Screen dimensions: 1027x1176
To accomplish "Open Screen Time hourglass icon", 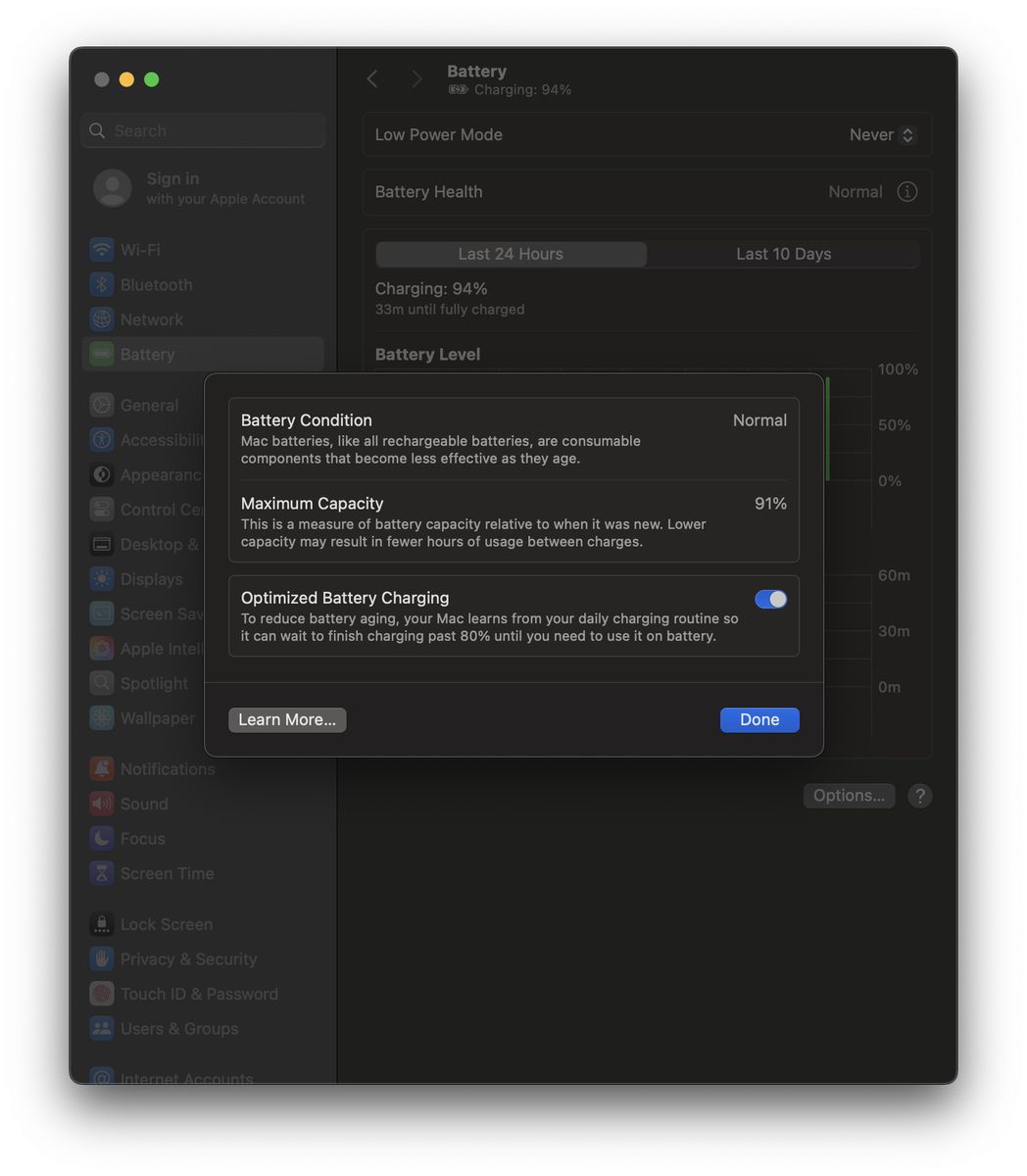I will 102,873.
